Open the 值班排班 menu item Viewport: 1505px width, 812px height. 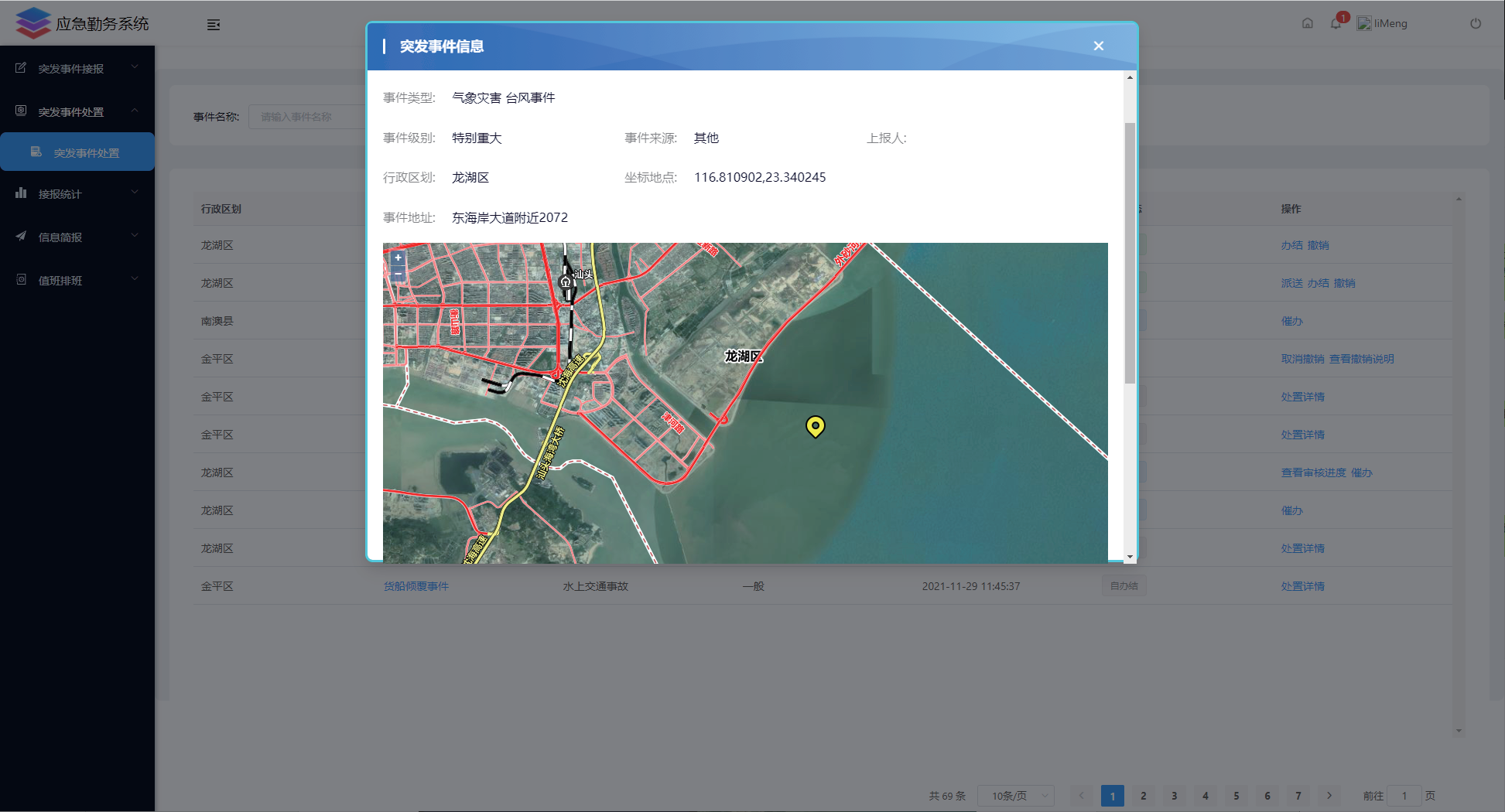tap(77, 281)
